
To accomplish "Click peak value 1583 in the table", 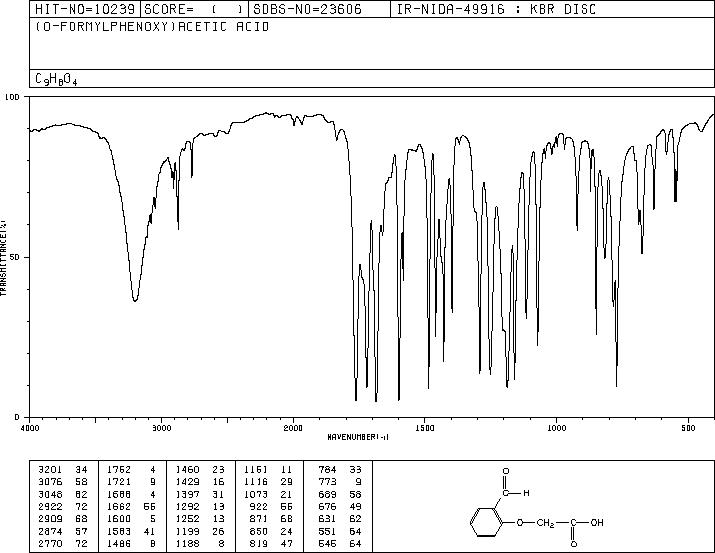I will click(119, 531).
